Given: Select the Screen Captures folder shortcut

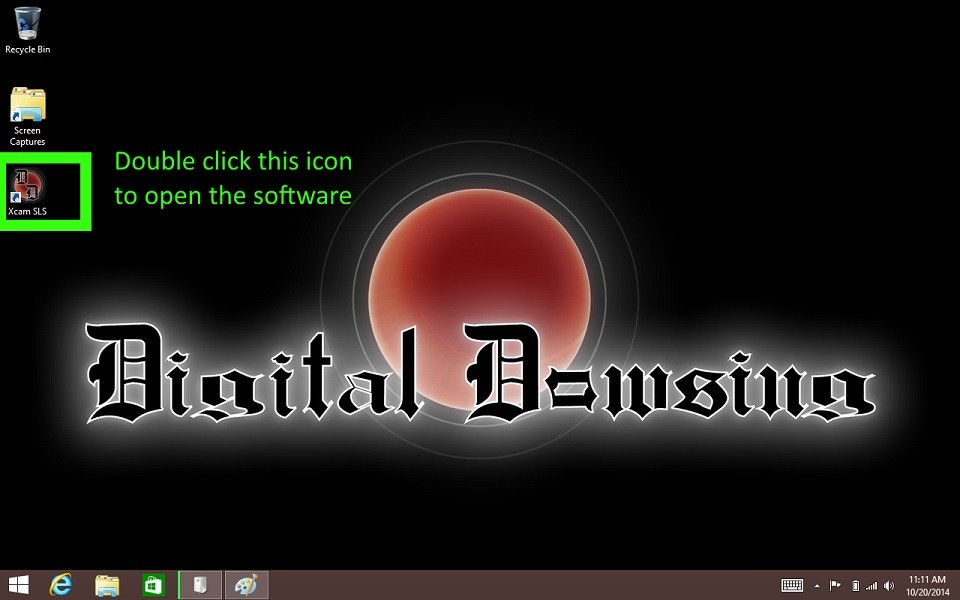Looking at the screenshot, I should [x=28, y=117].
